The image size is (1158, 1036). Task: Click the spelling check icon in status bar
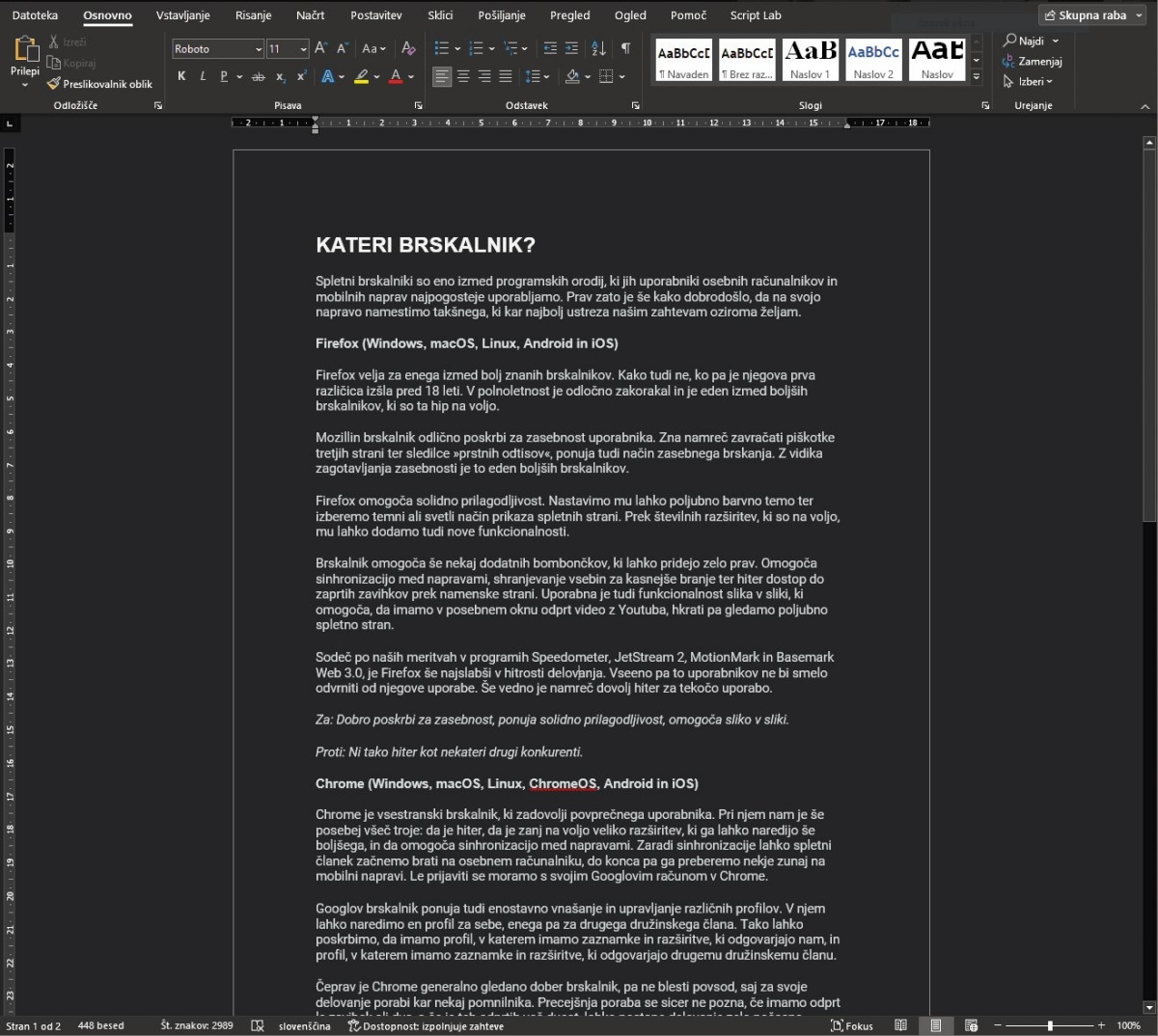click(258, 1025)
